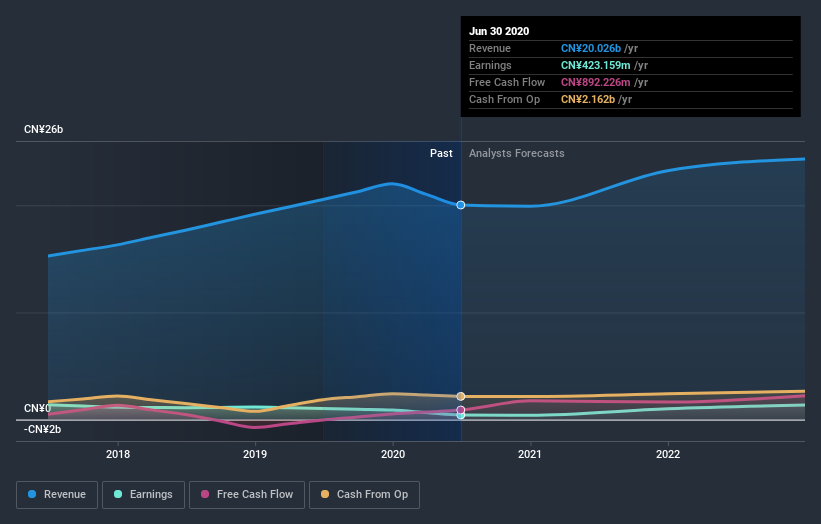
Task: Click the 2019 x-axis label
Action: pos(255,454)
